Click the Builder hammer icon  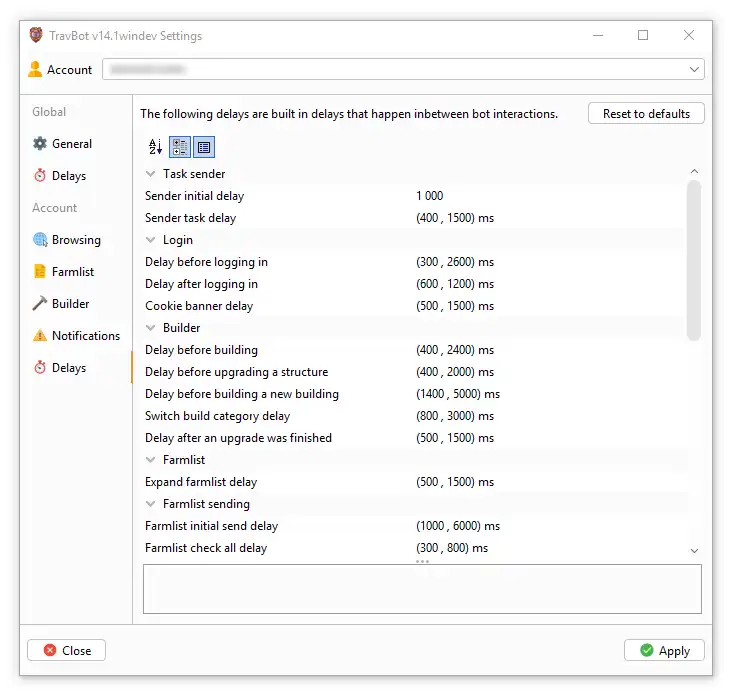40,304
